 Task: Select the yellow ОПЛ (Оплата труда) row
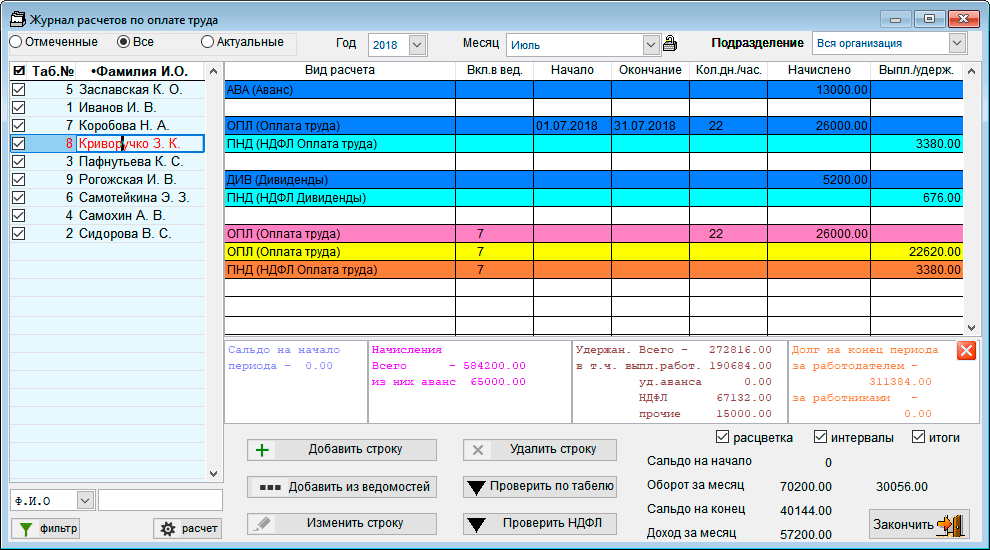(x=593, y=251)
